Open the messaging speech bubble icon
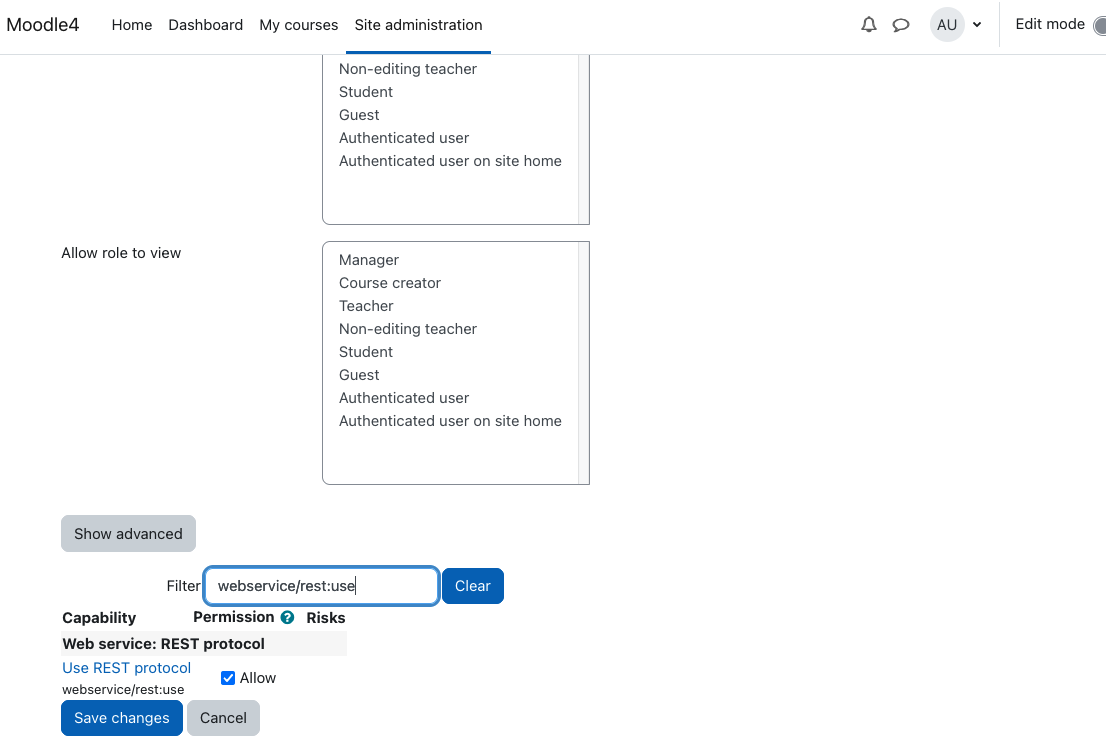 coord(901,25)
